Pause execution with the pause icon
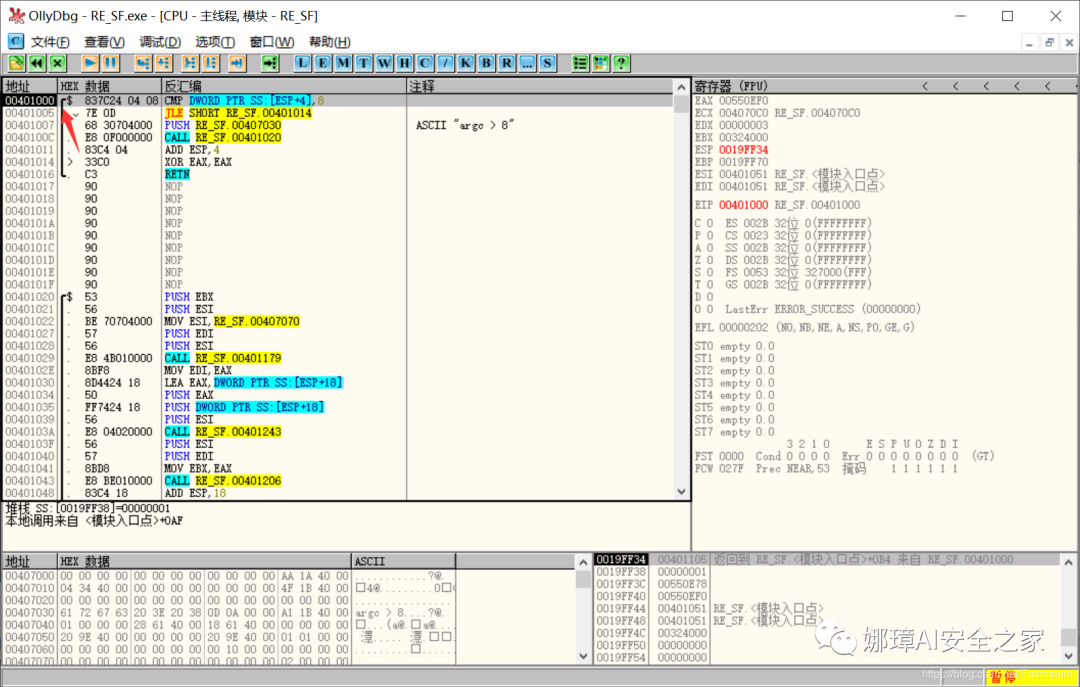This screenshot has height=687, width=1080. coord(110,63)
